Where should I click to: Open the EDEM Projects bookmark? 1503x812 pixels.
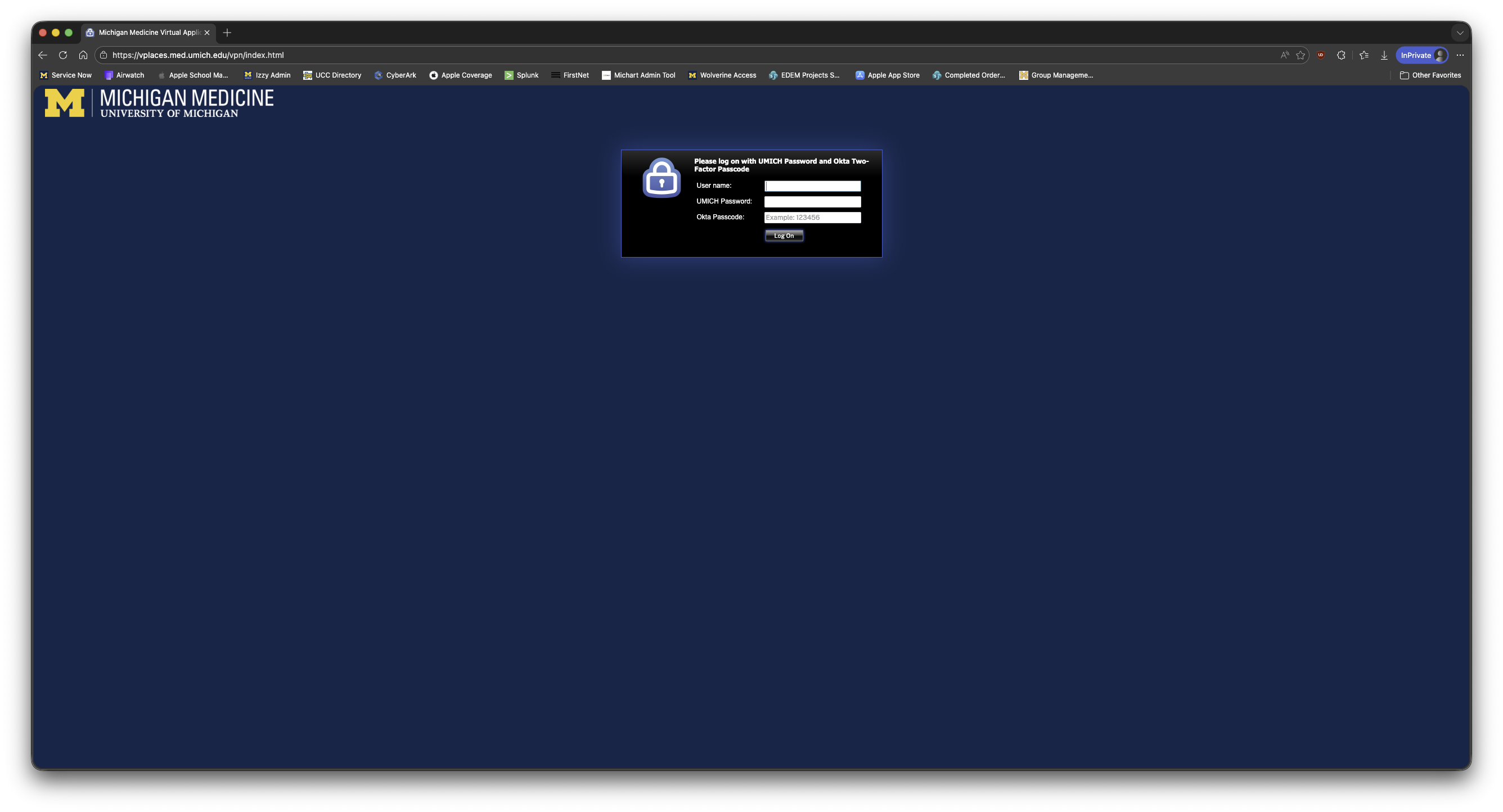coord(804,75)
